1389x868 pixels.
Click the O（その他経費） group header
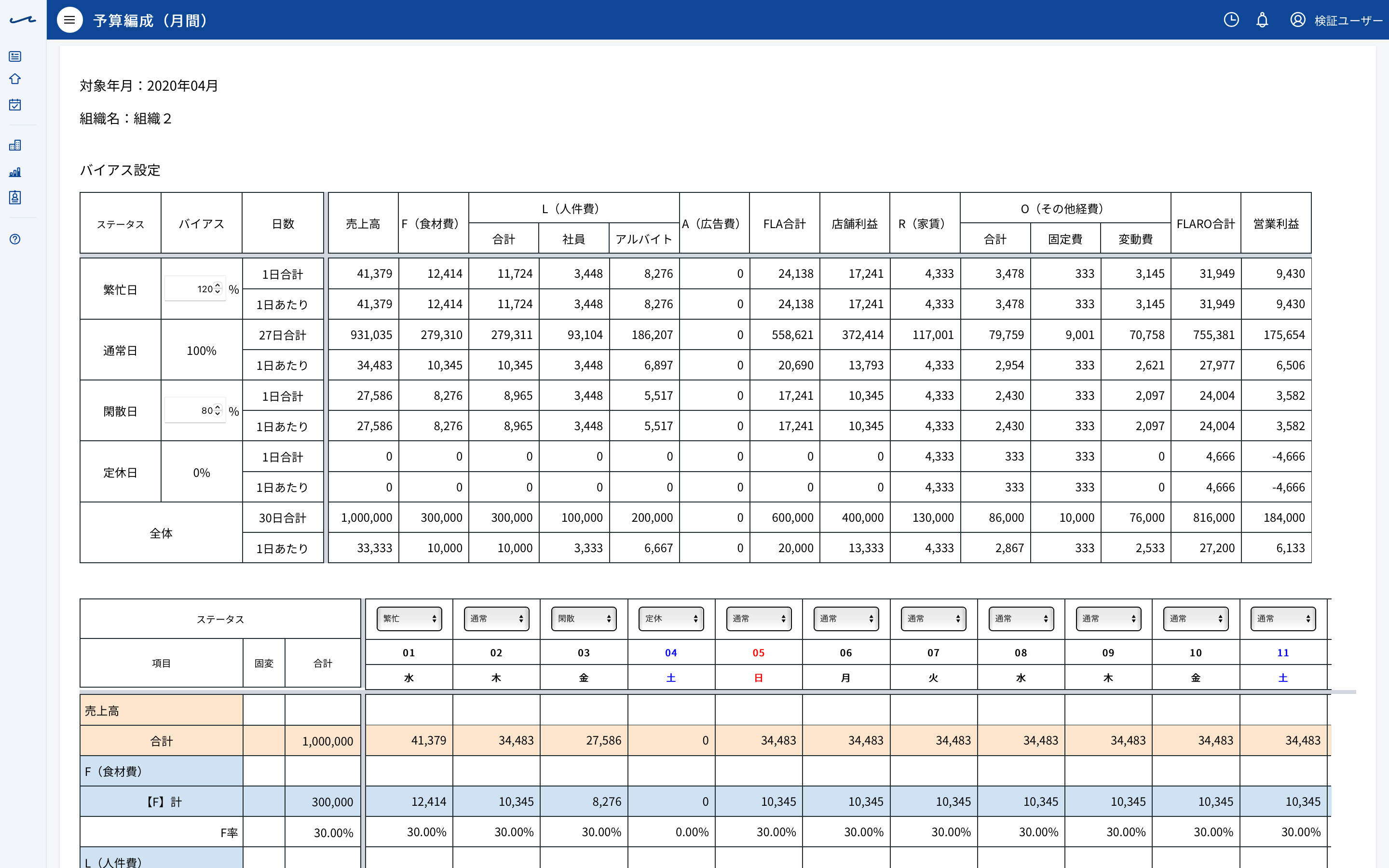tap(1065, 208)
